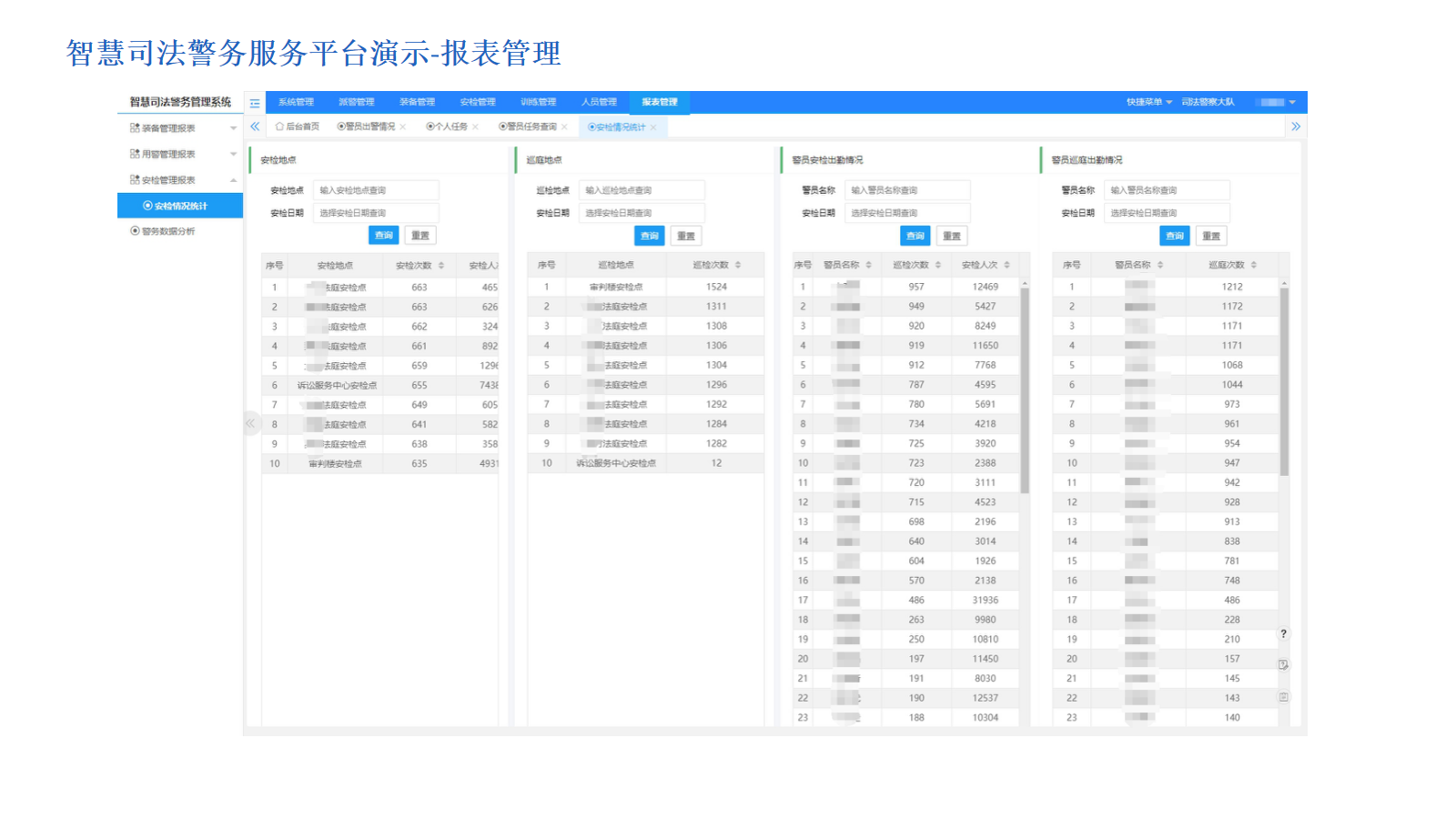1456x819 pixels.
Task: Focus 选择安检日期查询 field in 巡庭地点 panel
Action: pos(642,213)
